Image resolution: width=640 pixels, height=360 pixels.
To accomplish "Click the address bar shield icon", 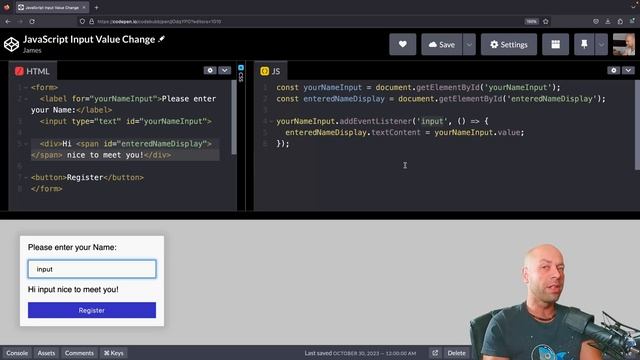I will click(82, 21).
